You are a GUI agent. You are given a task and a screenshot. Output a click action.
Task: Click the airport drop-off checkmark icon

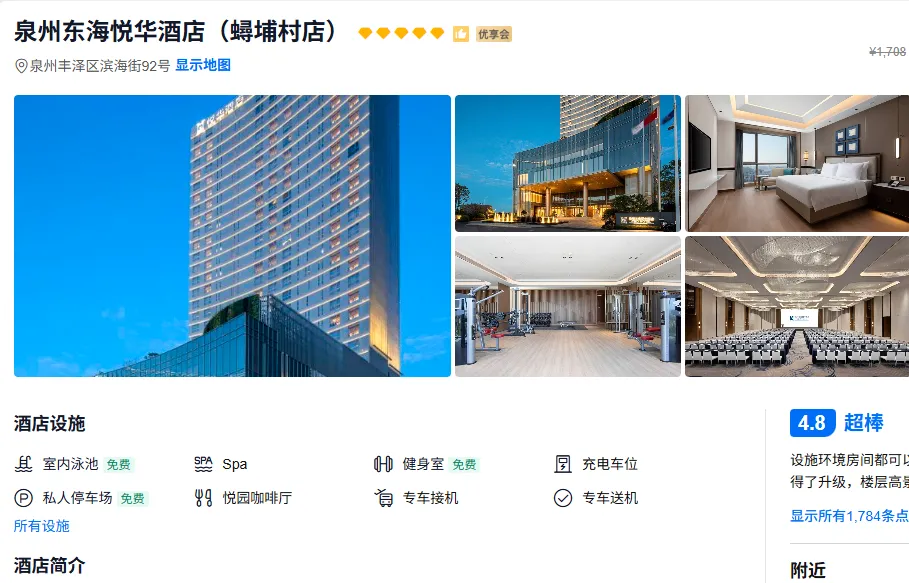pos(563,498)
